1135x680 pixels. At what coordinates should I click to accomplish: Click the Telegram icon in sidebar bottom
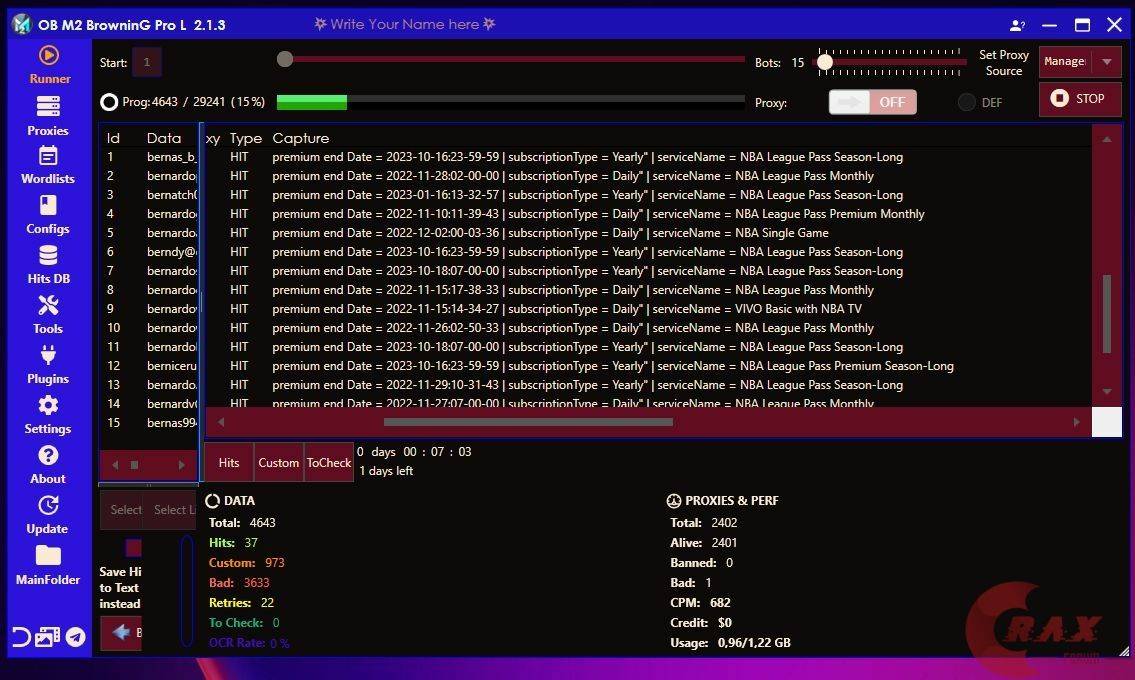(x=75, y=637)
